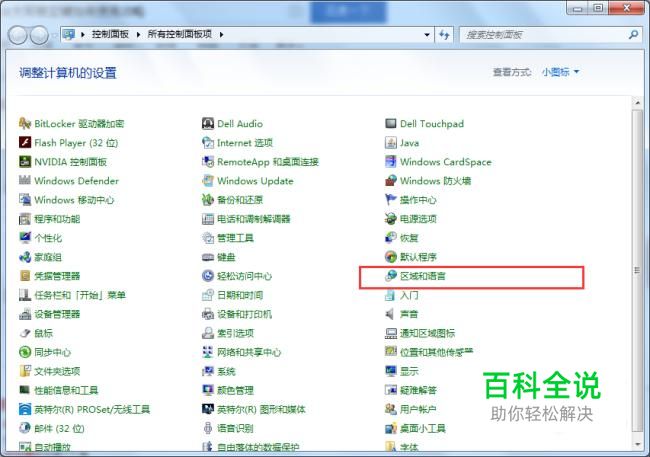This screenshot has height=457, width=650.
Task: Open Flash Player (32 位) icon
Action: [25, 143]
